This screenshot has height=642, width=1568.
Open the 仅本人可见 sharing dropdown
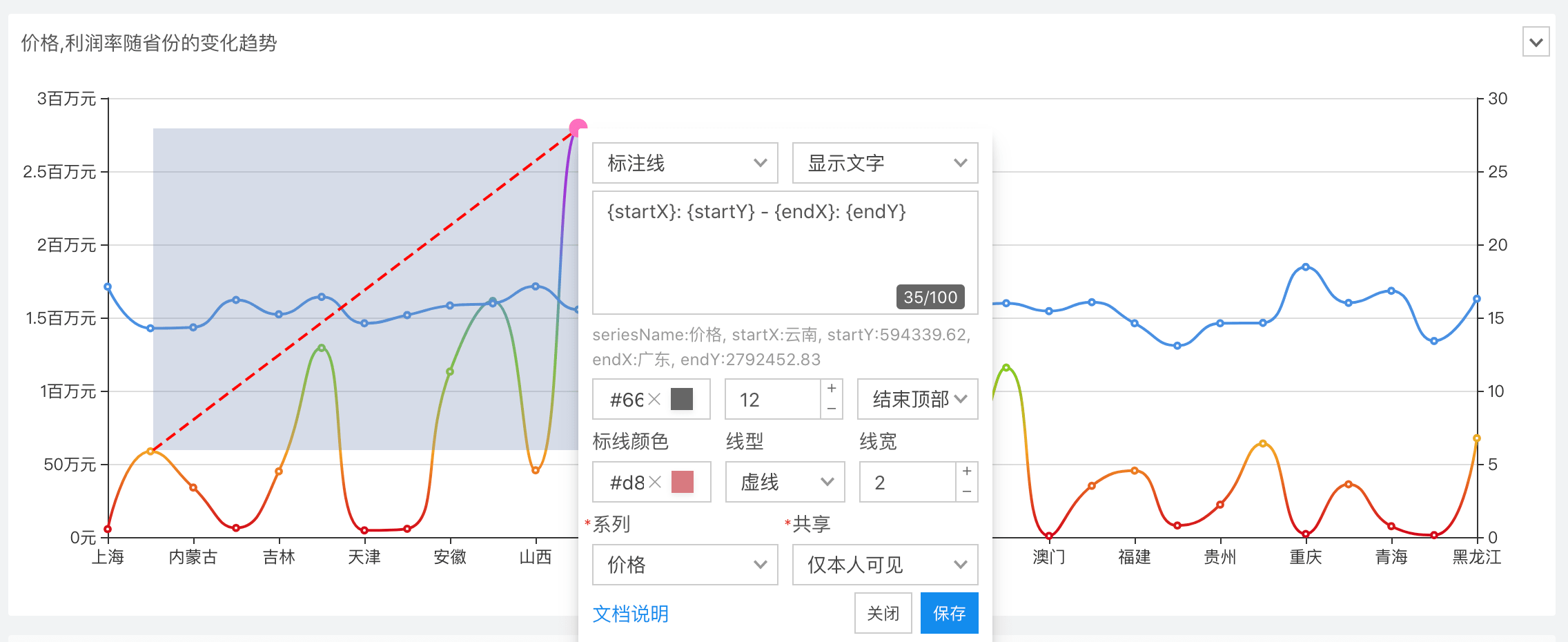[x=885, y=565]
